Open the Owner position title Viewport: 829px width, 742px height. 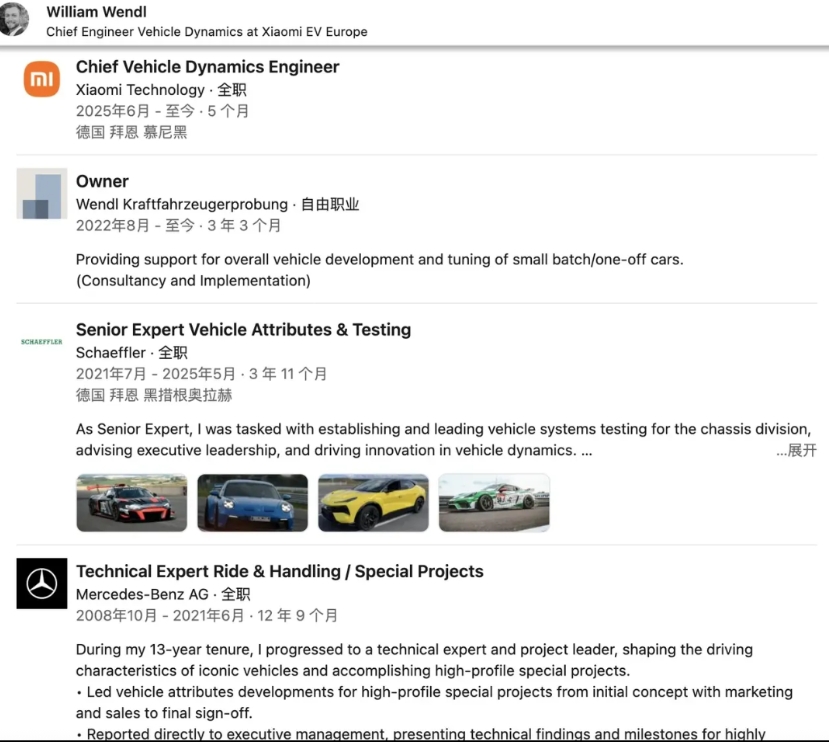(x=102, y=181)
